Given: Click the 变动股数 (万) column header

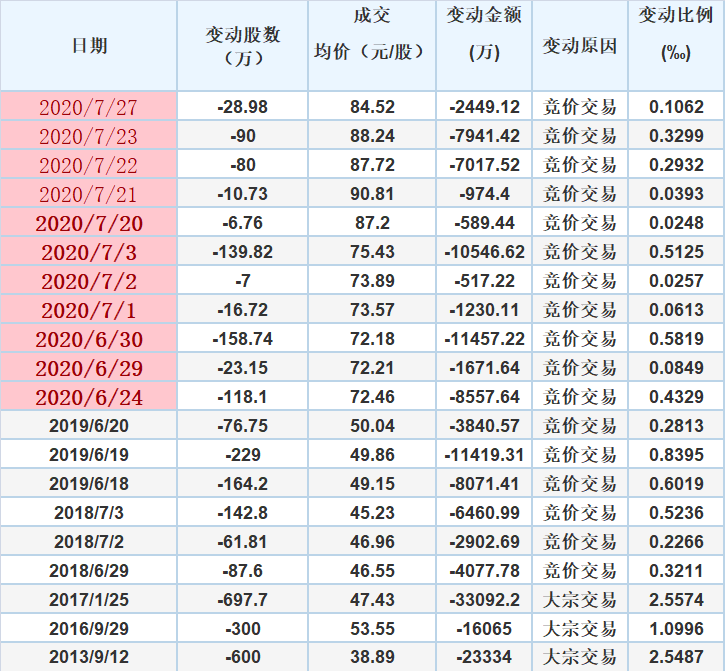Looking at the screenshot, I should pos(243,46).
